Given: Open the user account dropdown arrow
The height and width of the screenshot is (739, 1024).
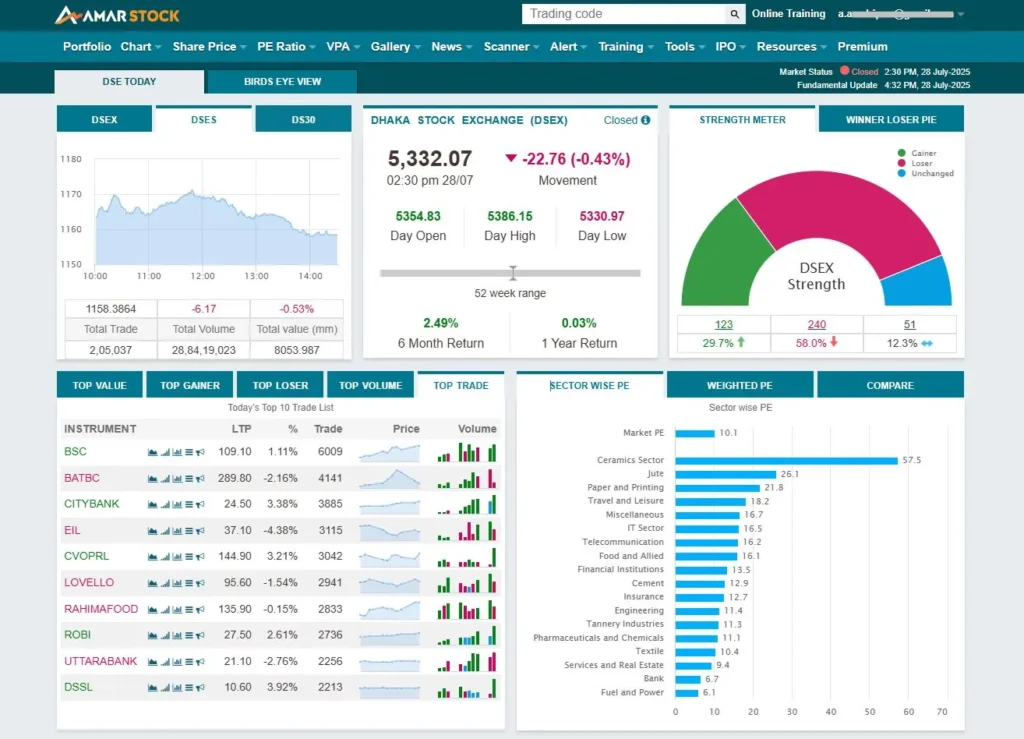Looking at the screenshot, I should coord(961,14).
